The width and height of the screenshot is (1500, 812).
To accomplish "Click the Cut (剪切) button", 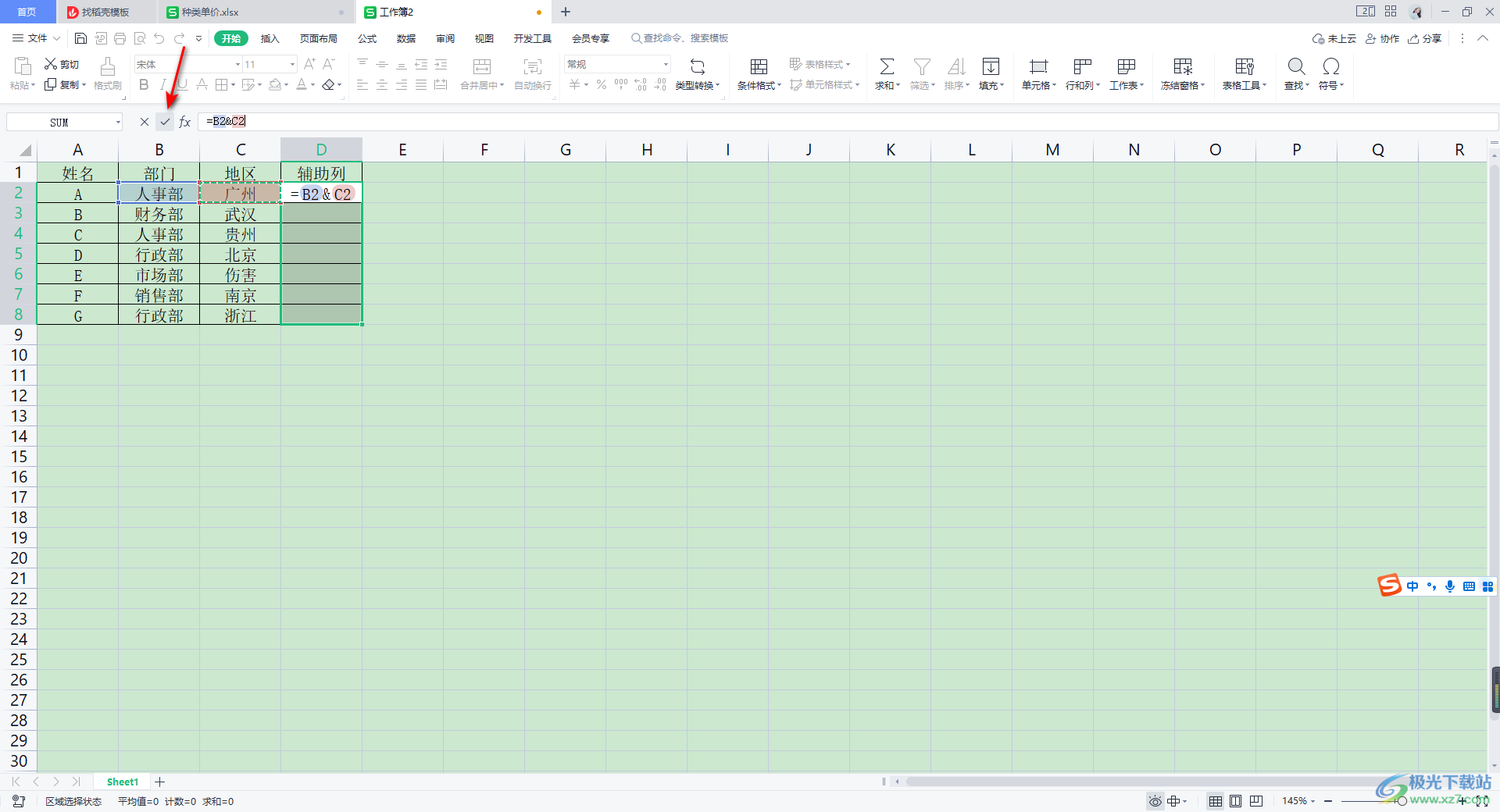I will pos(62,64).
